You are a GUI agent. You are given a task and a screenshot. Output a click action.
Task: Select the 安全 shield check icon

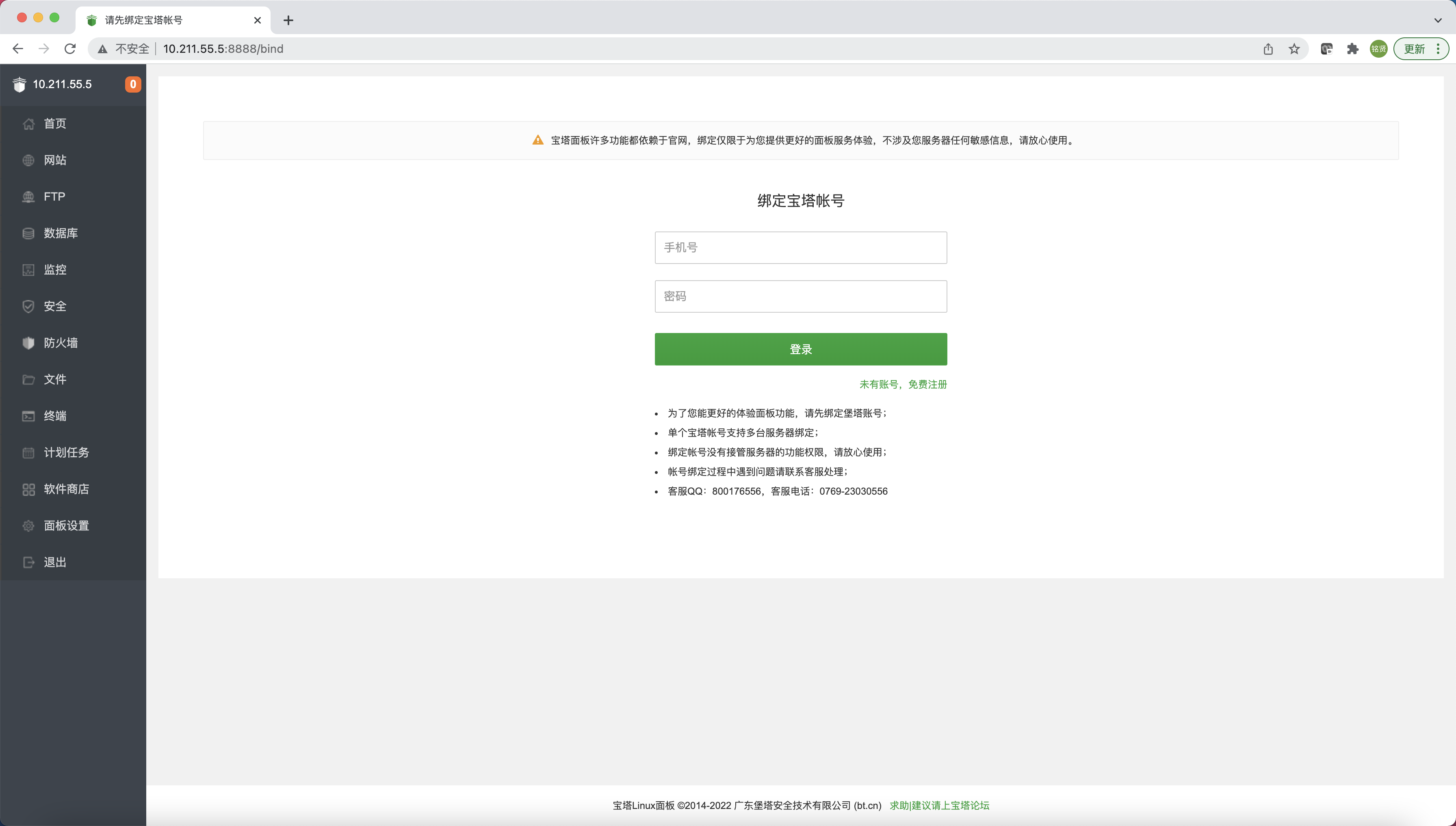[x=28, y=306]
